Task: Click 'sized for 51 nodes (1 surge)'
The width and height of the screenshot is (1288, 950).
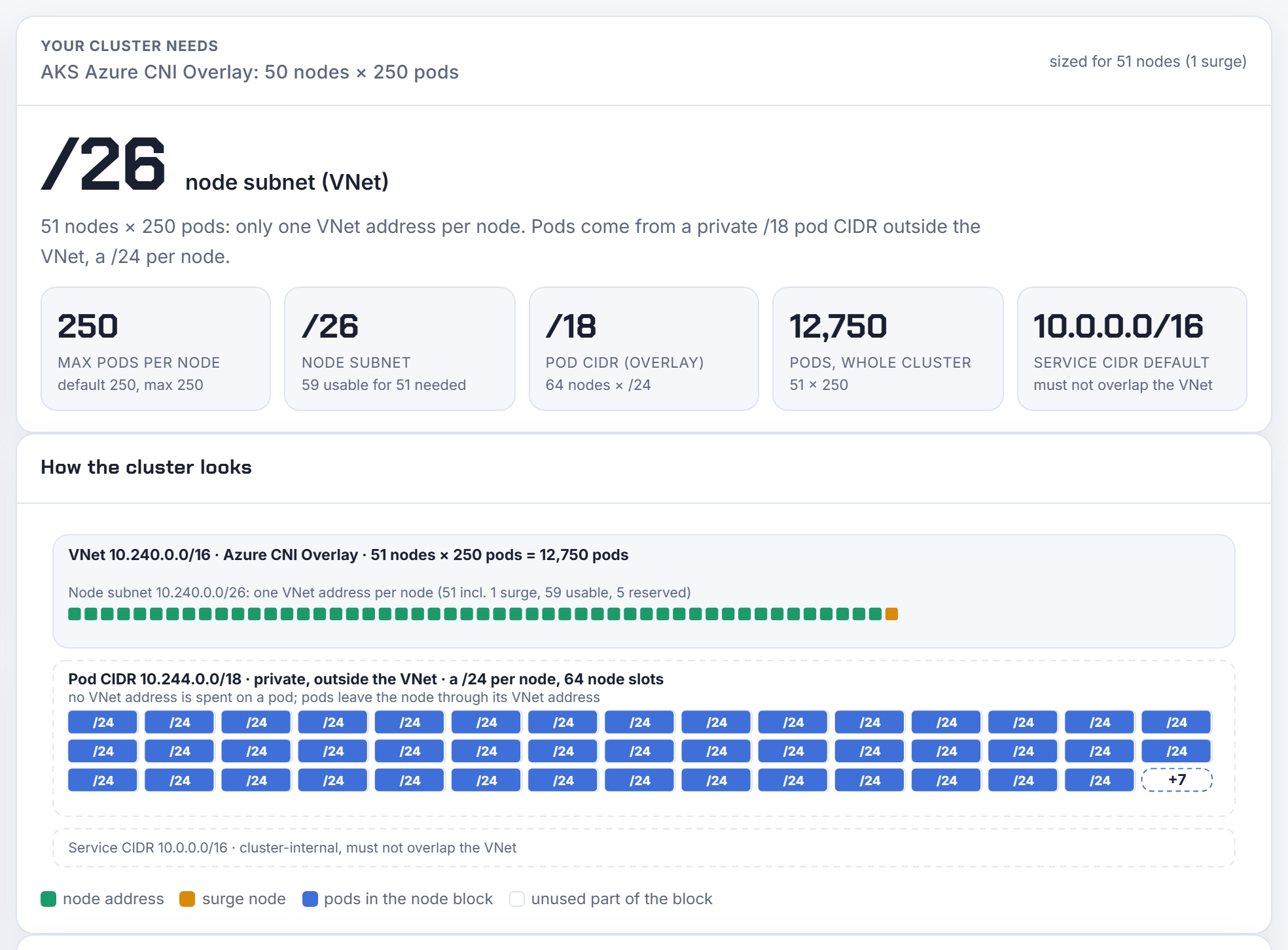Action: pos(1148,62)
